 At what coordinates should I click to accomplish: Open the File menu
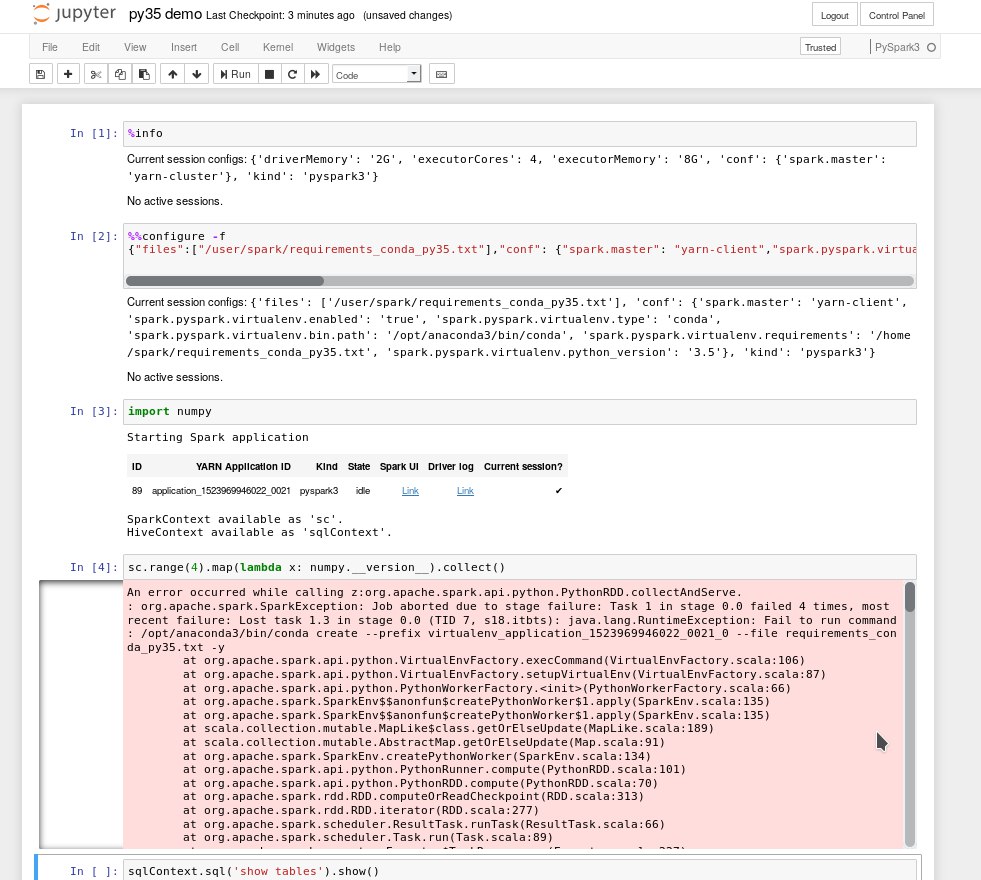tap(50, 47)
